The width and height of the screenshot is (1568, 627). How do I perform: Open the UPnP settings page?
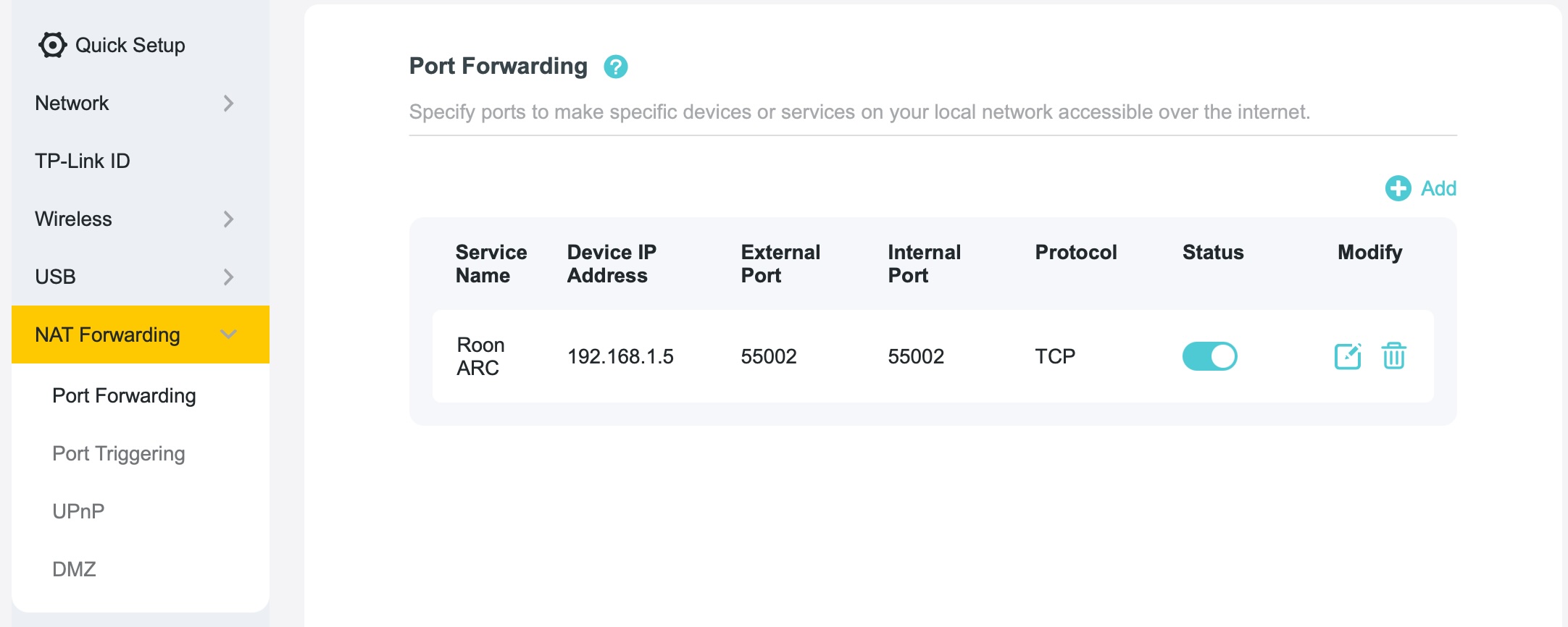click(78, 511)
